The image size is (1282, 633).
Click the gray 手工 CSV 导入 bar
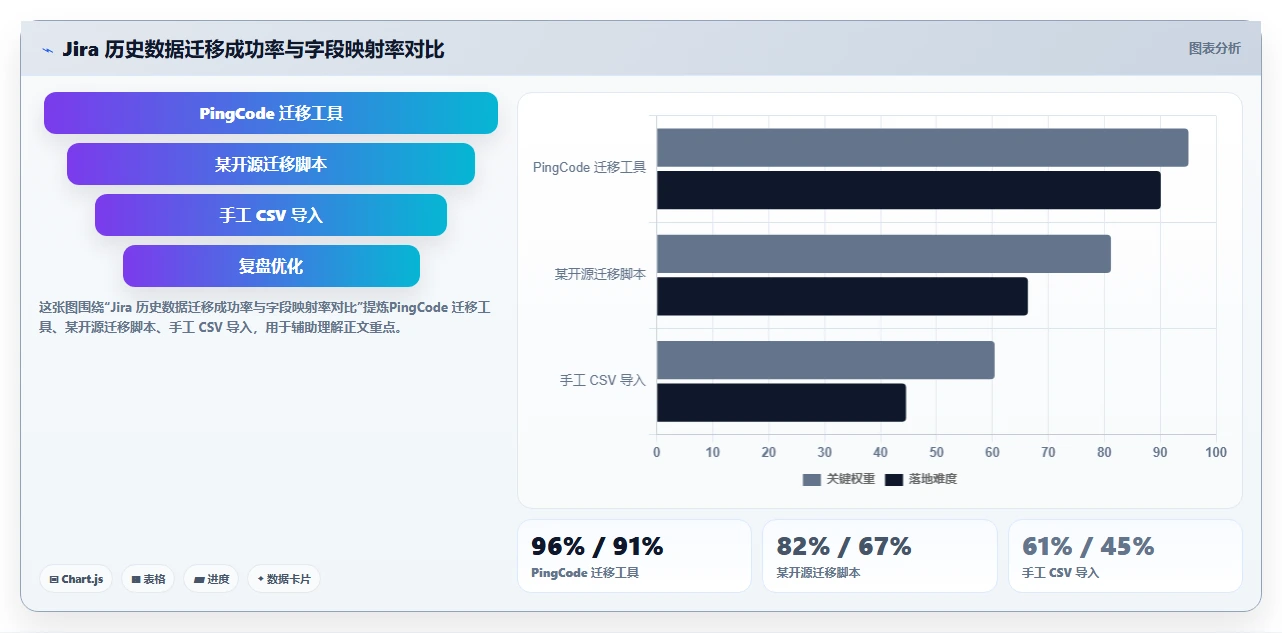pyautogui.click(x=825, y=360)
